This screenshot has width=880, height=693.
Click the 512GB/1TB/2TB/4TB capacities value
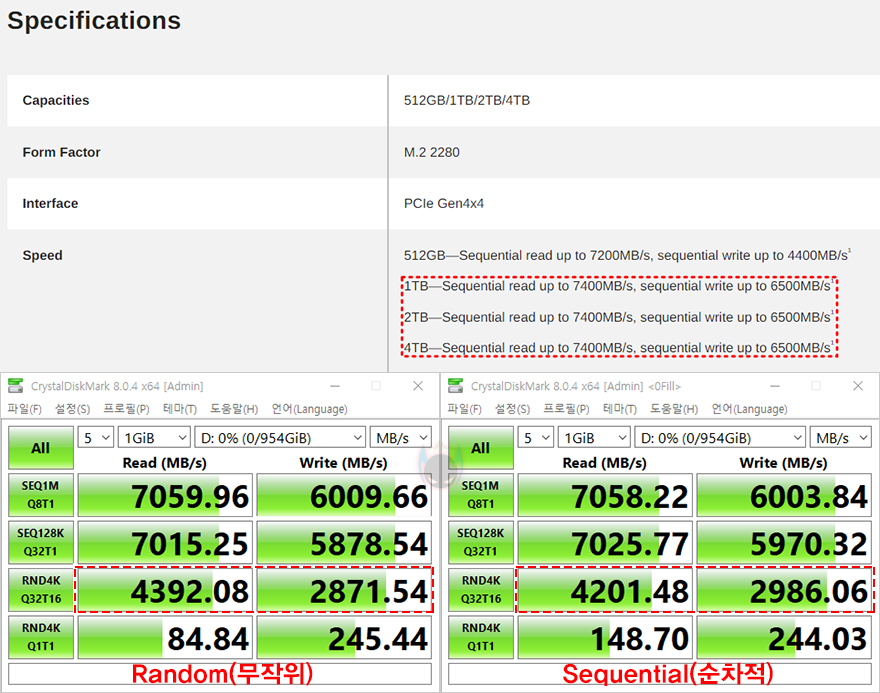(467, 100)
